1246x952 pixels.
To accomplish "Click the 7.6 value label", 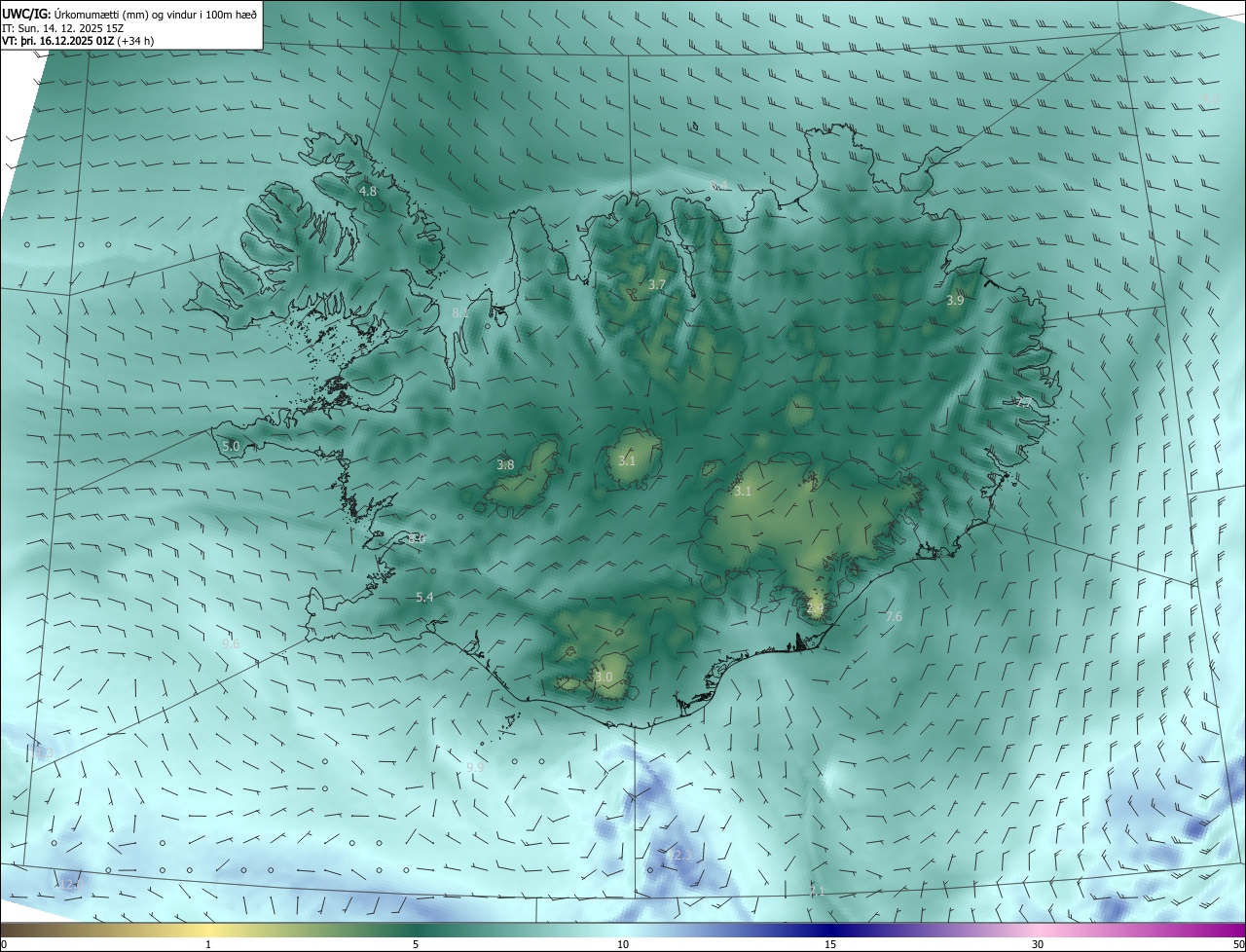I will pyautogui.click(x=894, y=617).
